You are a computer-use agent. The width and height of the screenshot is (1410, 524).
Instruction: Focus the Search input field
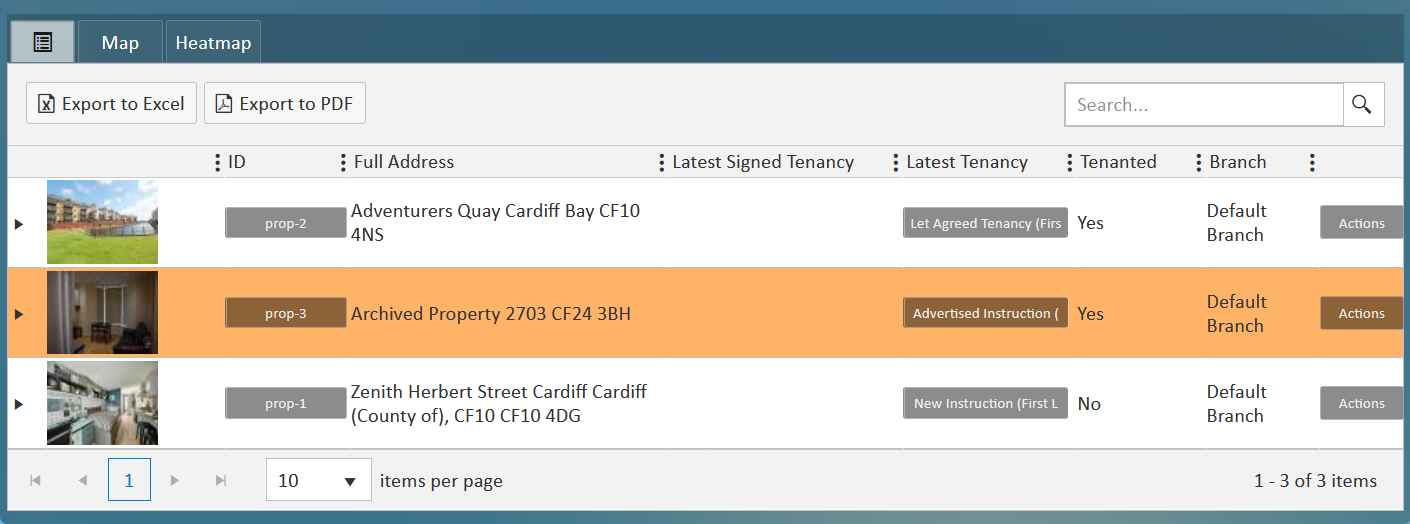pos(1203,104)
